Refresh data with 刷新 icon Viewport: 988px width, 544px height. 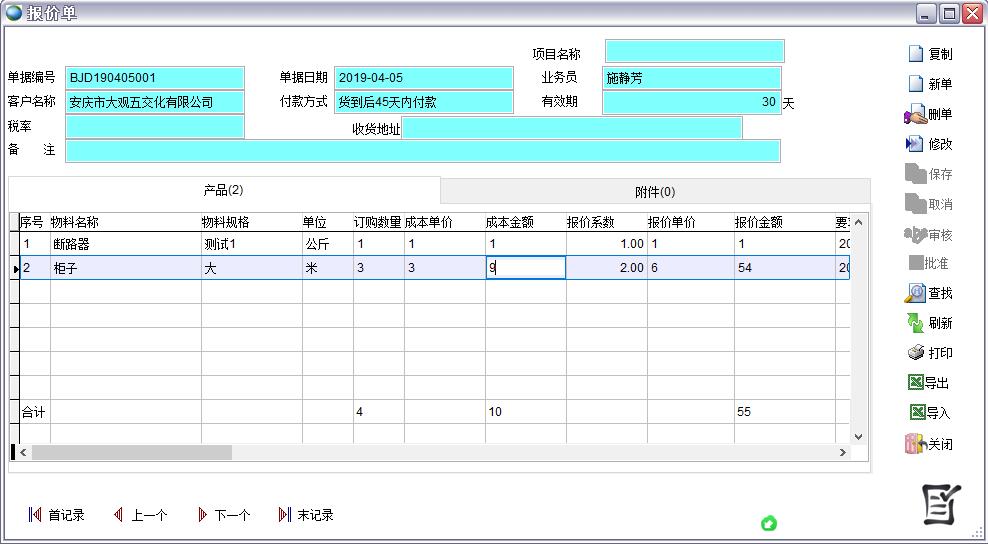point(915,323)
